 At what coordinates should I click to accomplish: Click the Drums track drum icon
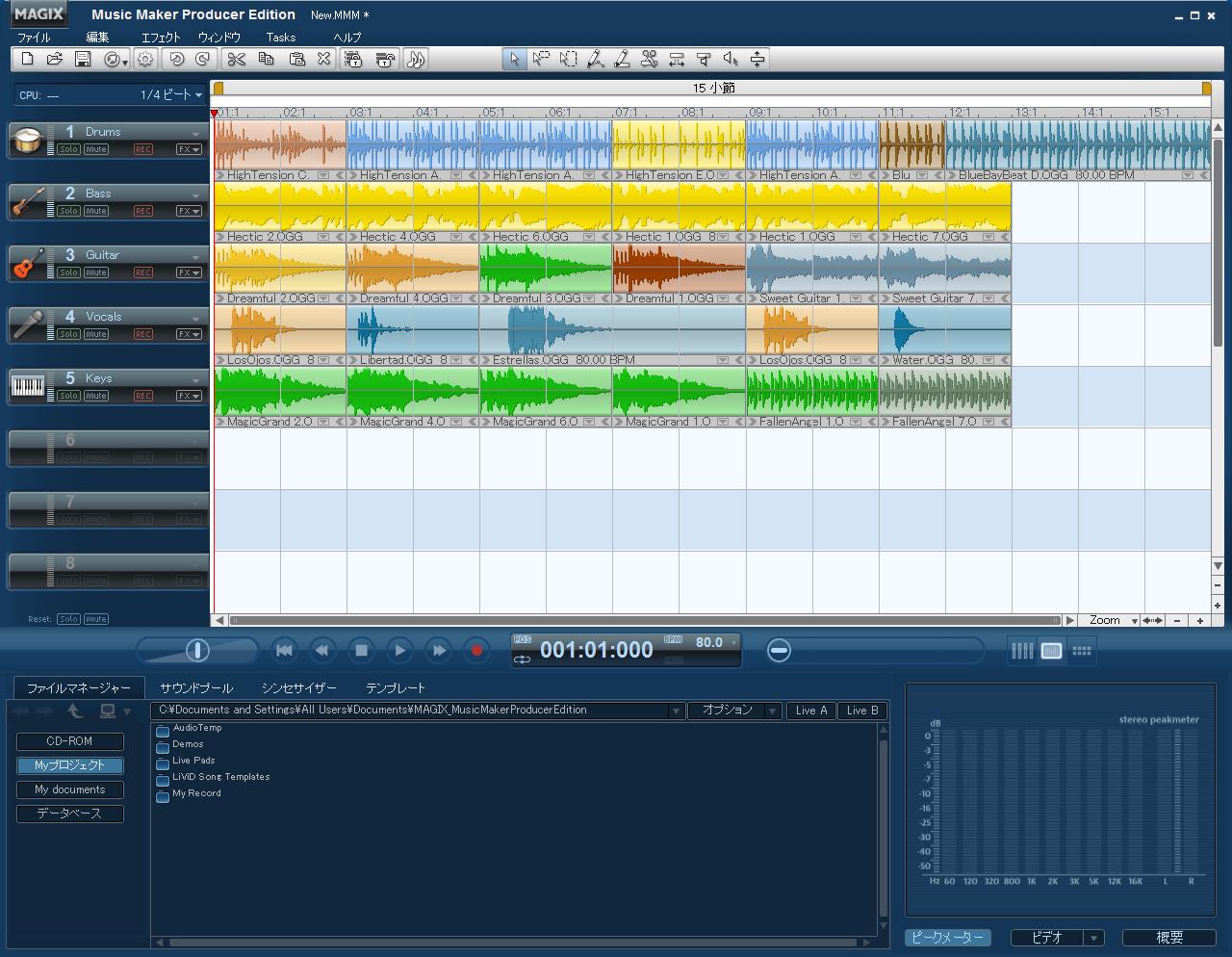(x=27, y=141)
